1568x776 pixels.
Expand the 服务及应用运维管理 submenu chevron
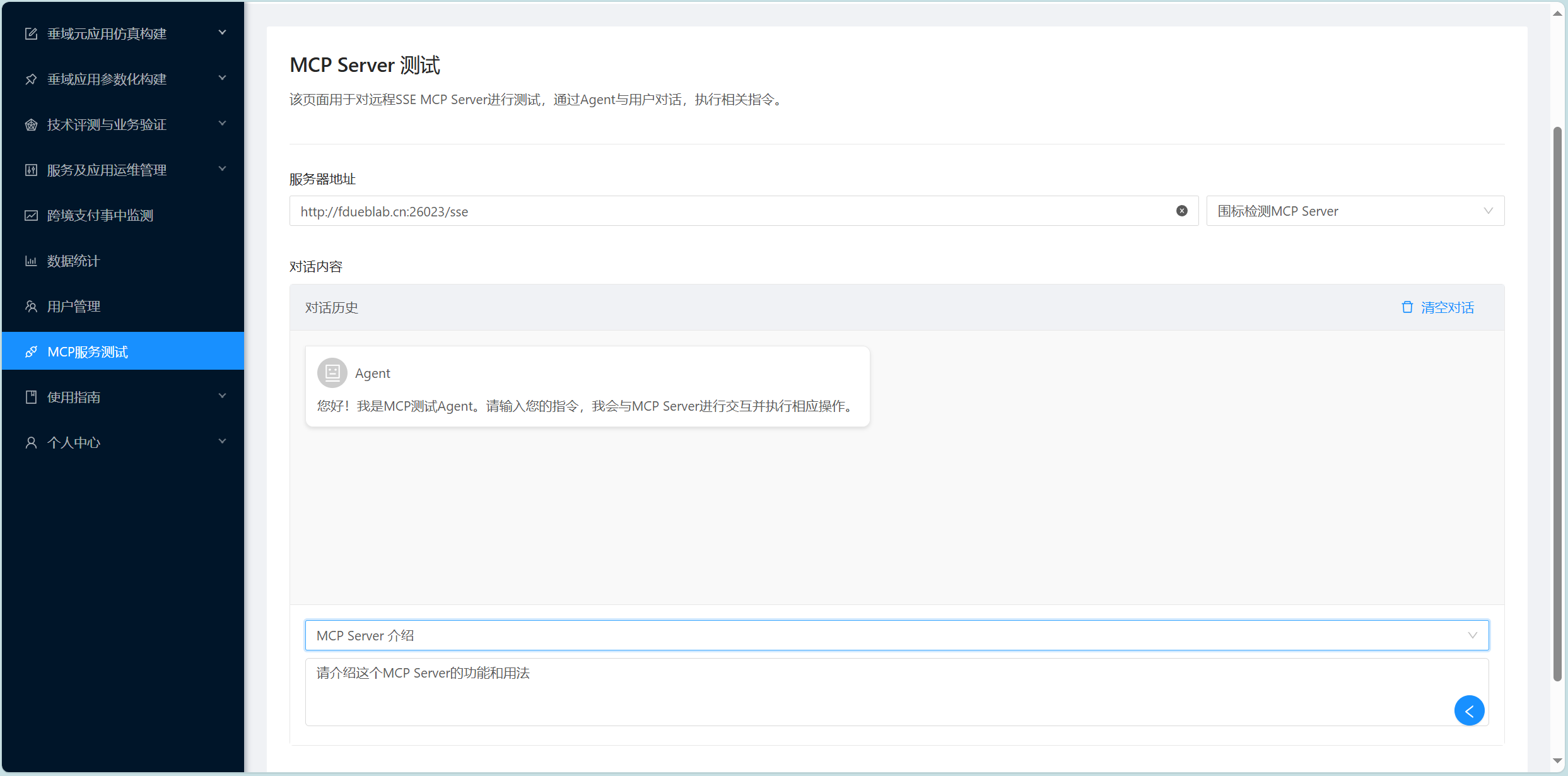click(x=222, y=168)
